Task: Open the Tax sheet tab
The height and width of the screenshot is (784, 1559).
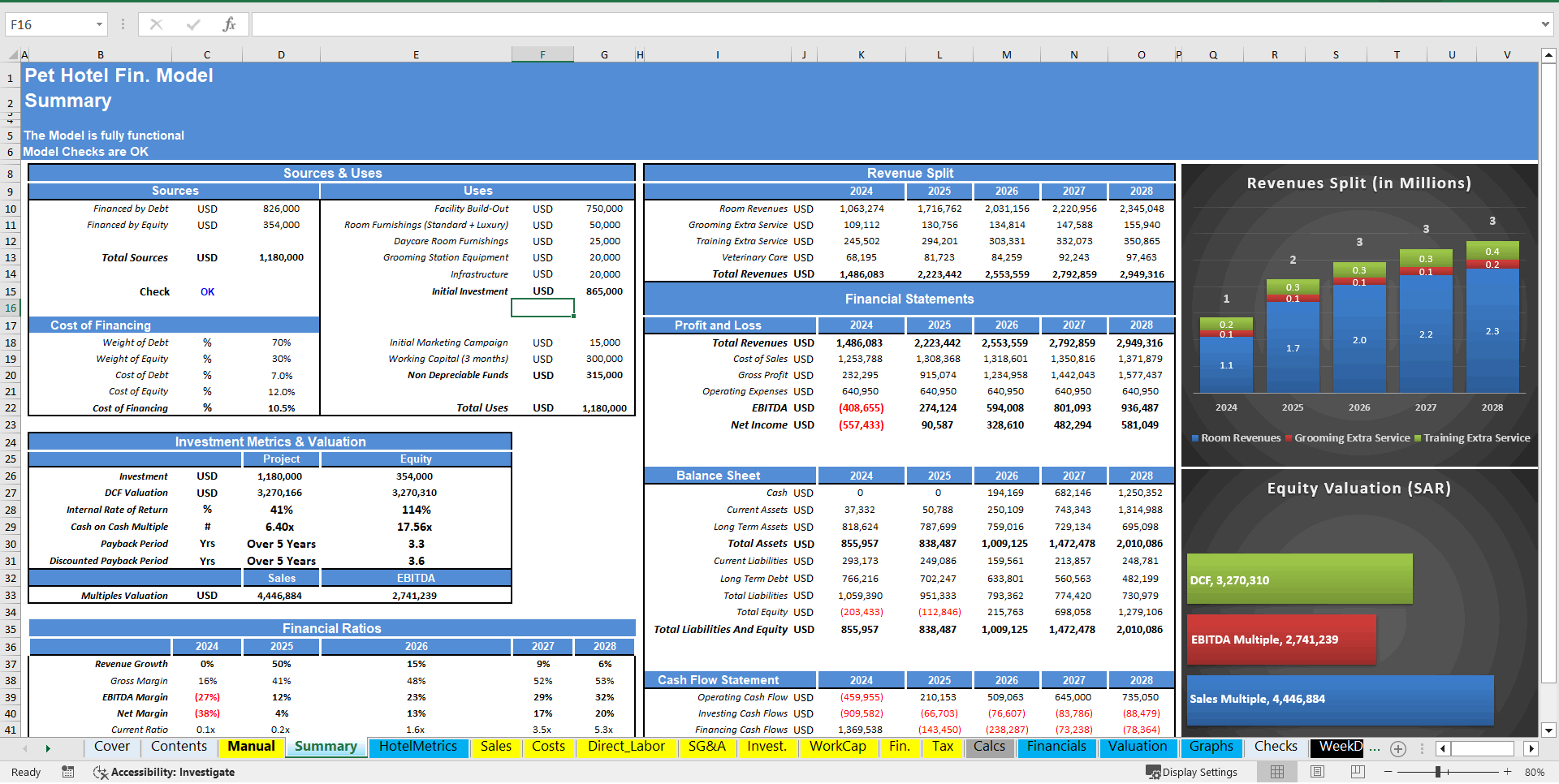Action: [x=943, y=747]
